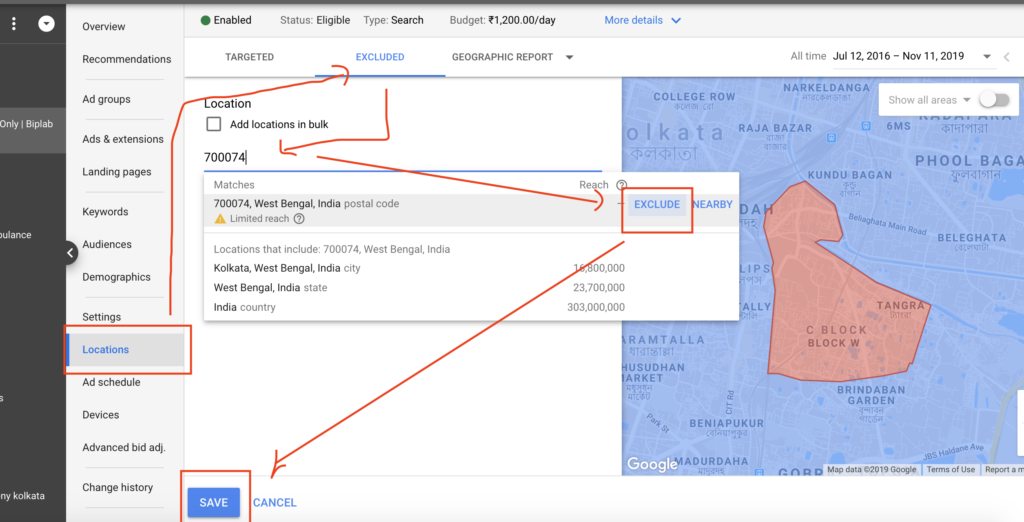This screenshot has width=1024, height=522.
Task: Open Advanced bid adj. section
Action: pos(124,448)
